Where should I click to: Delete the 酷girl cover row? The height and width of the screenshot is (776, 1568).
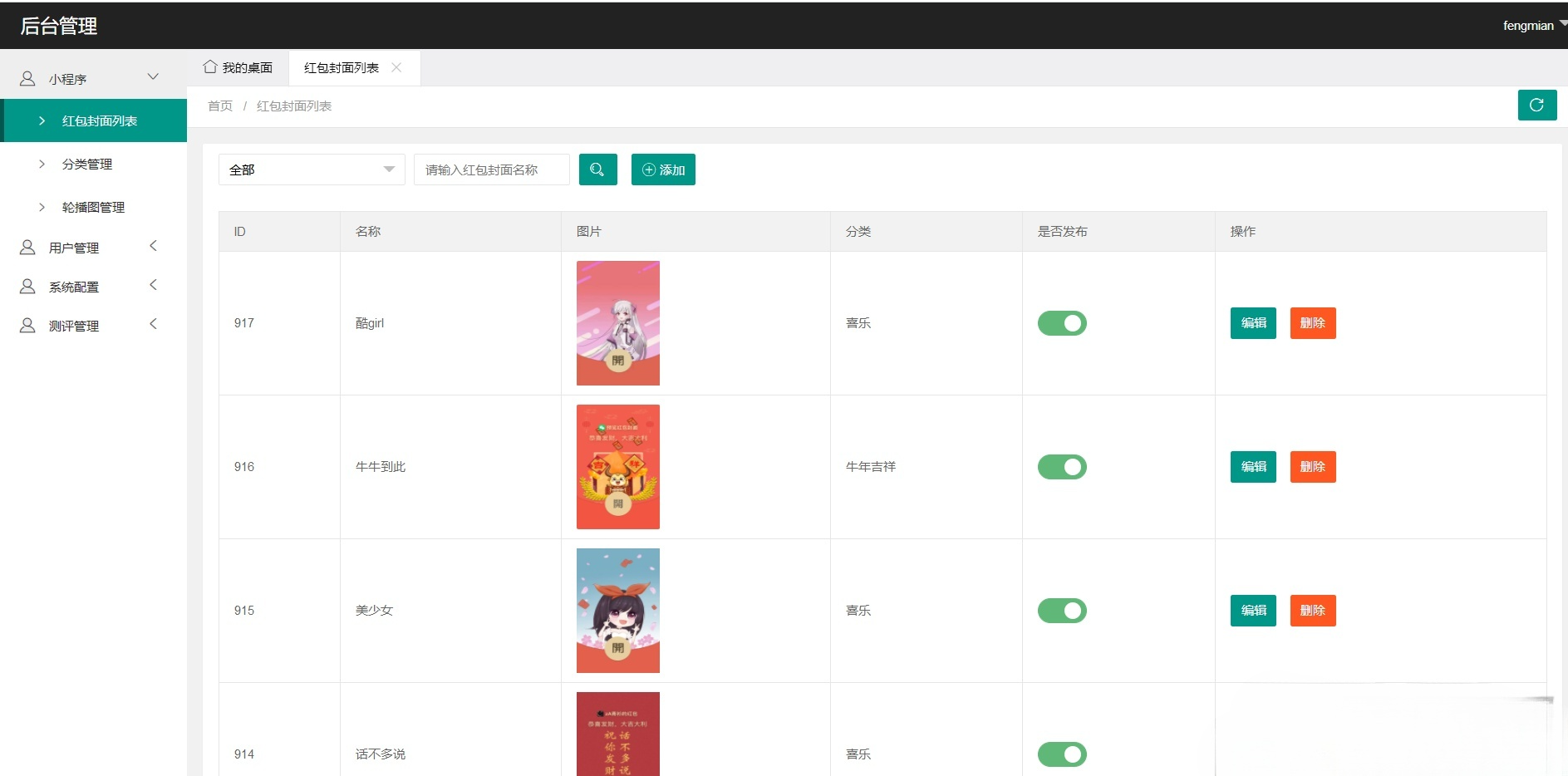(x=1312, y=323)
